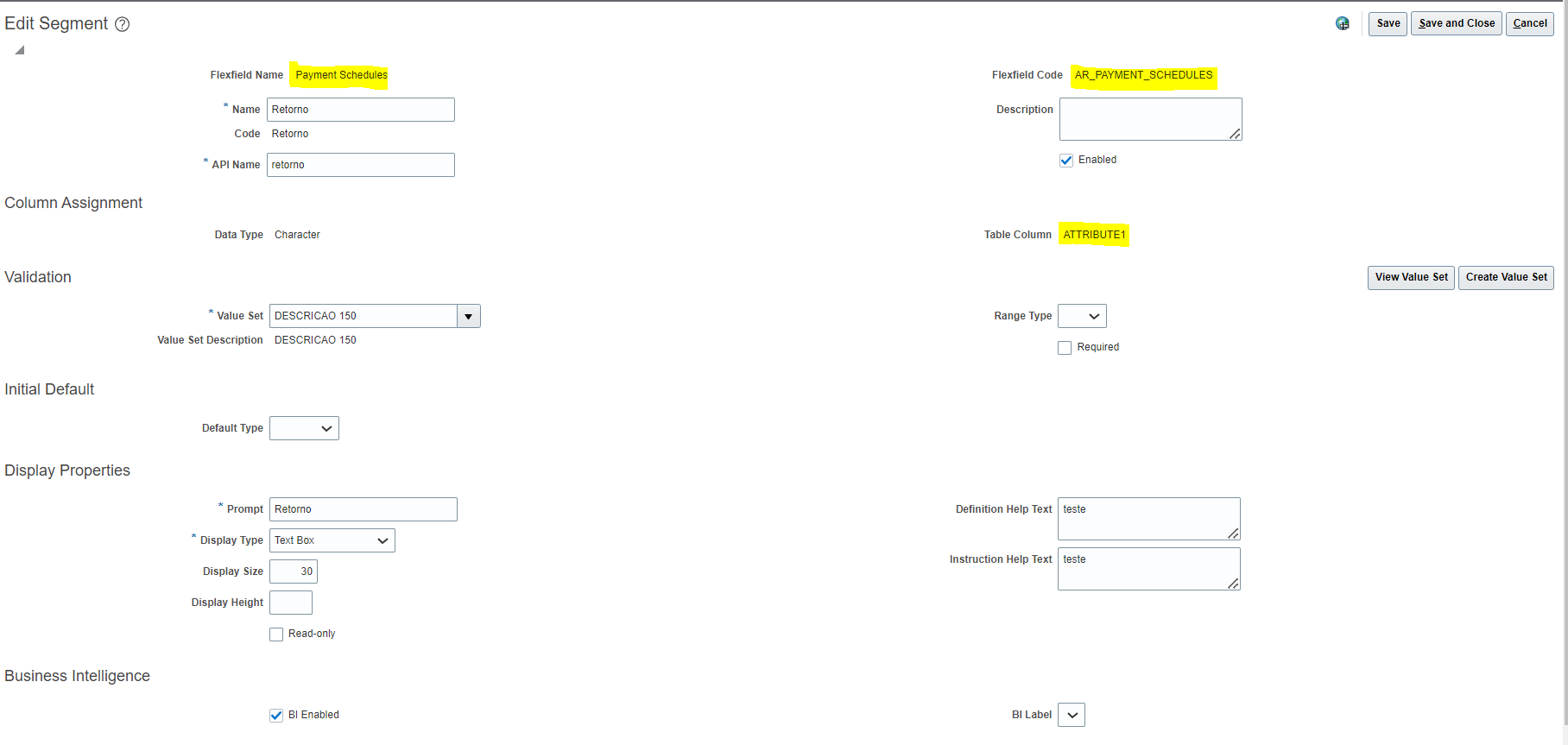Open the Value Set dropdown arrow
This screenshot has width=1568, height=745.
(468, 316)
